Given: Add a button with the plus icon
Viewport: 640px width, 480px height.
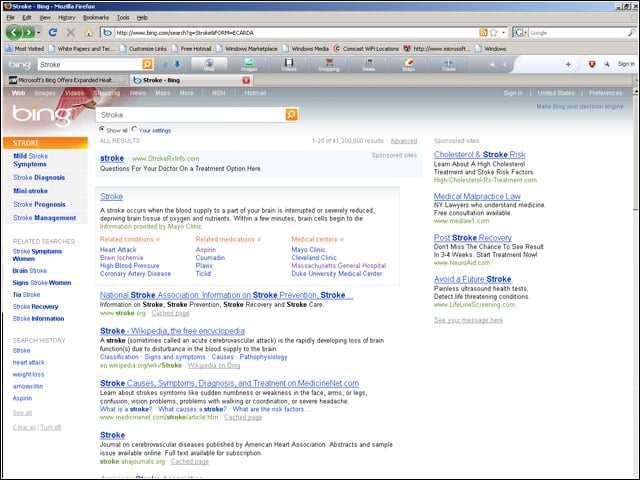Looking at the screenshot, I should click(568, 64).
